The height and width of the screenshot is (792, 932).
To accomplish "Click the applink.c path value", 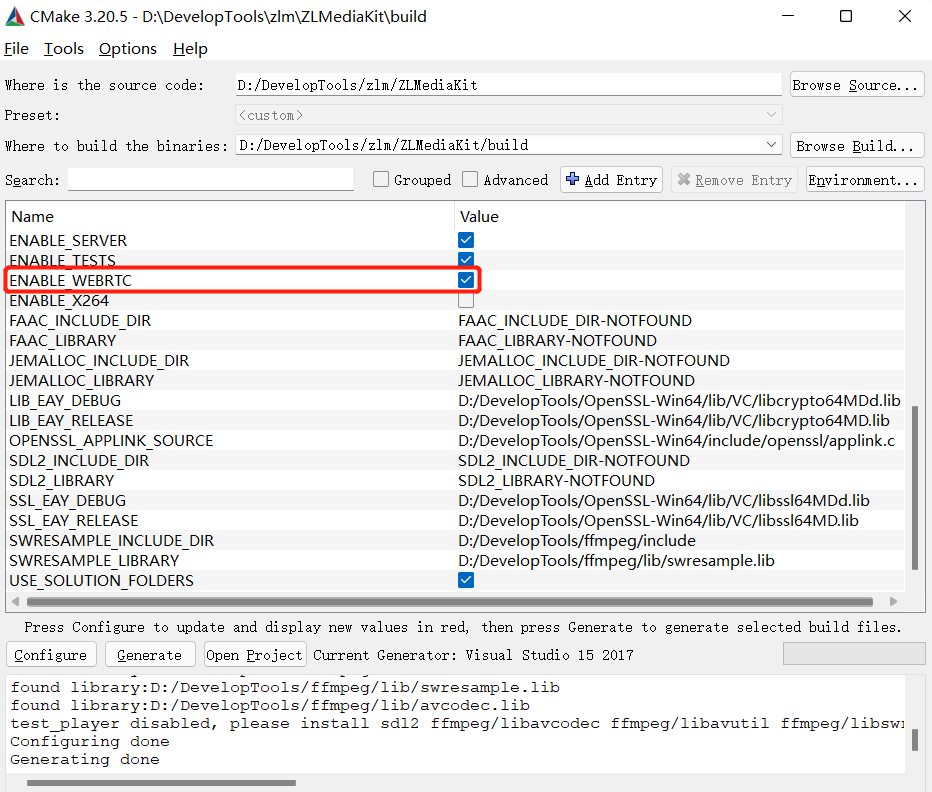I will click(676, 441).
